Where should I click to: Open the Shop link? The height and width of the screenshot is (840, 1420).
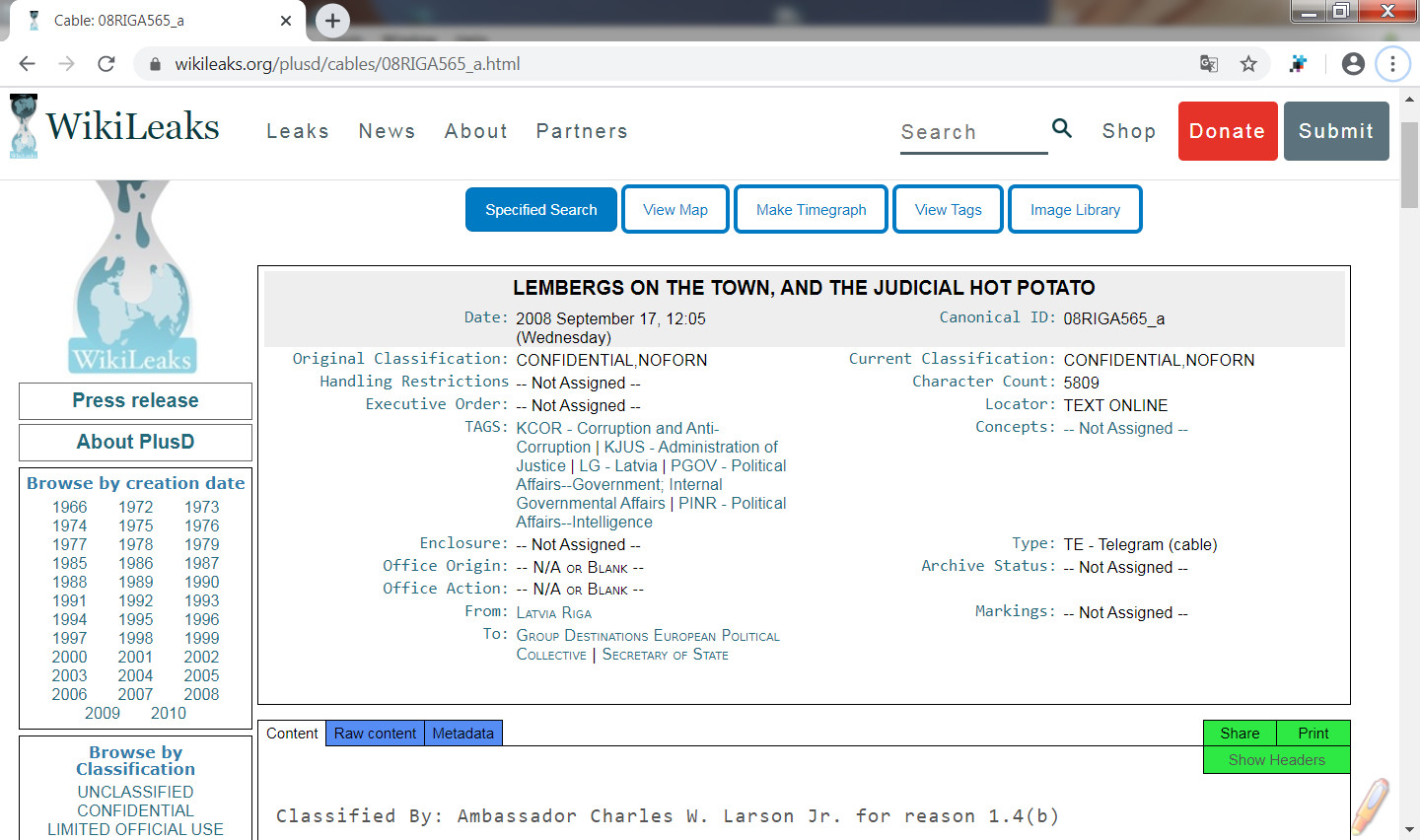tap(1129, 131)
